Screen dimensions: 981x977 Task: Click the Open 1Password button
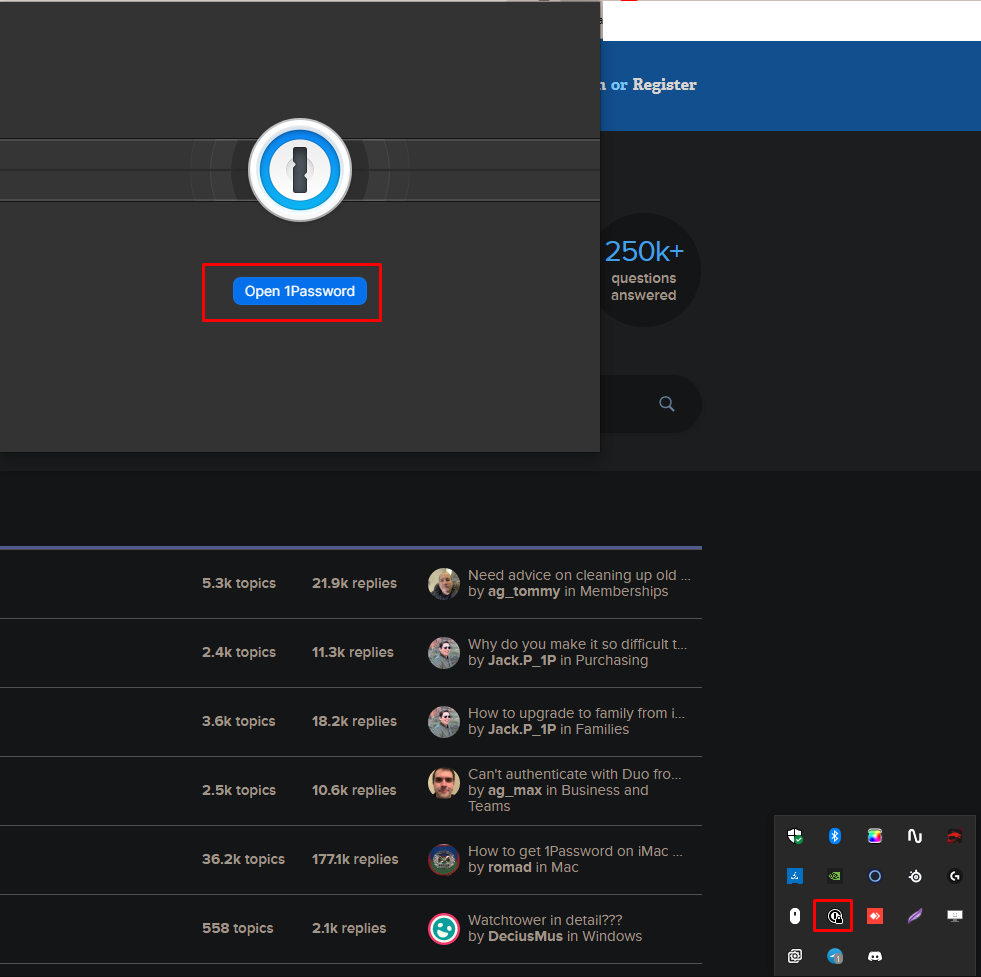coord(300,291)
